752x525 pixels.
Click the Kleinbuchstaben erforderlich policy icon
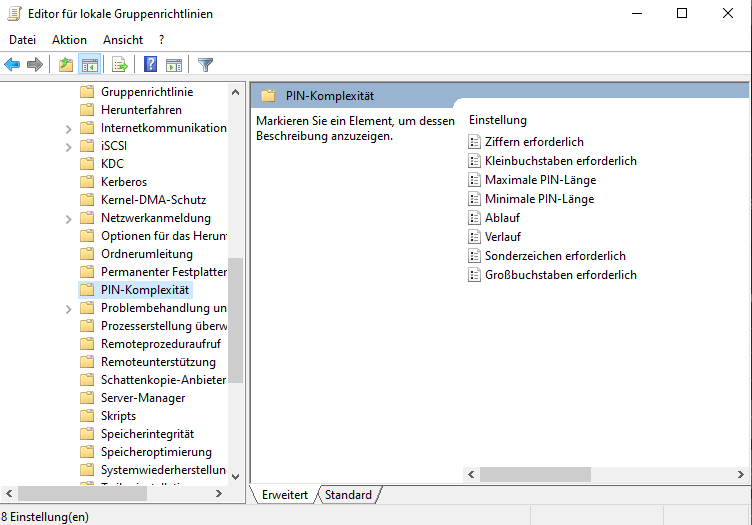click(x=474, y=161)
